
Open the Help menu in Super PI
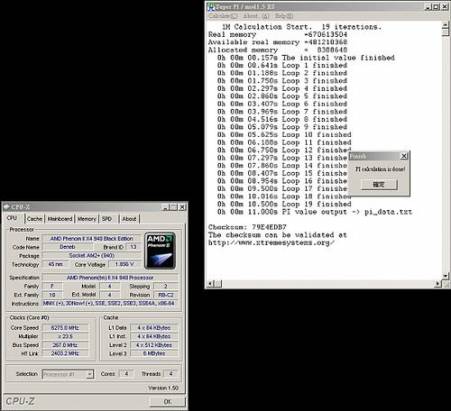[284, 16]
